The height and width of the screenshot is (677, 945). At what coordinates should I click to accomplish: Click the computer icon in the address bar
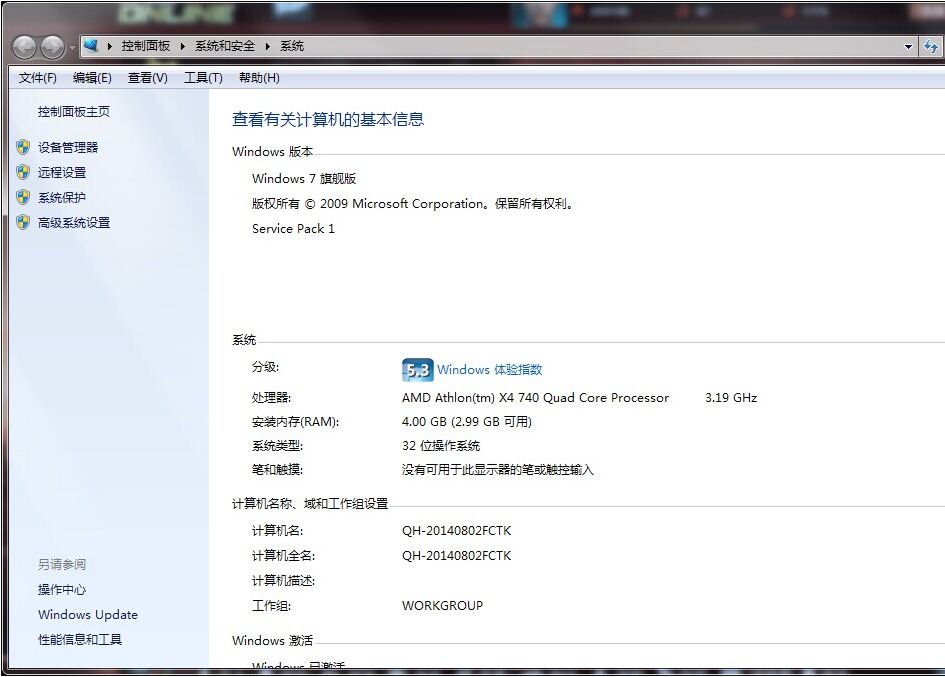pyautogui.click(x=91, y=46)
